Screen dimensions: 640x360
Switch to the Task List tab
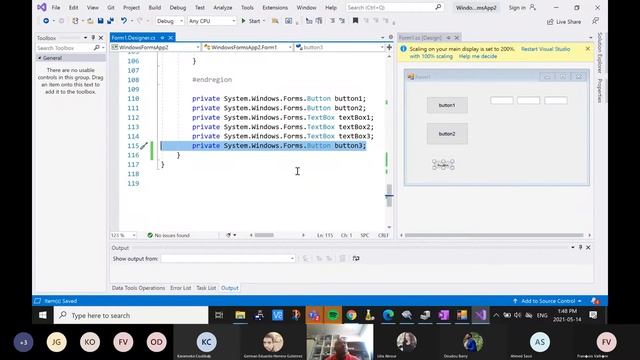point(206,288)
